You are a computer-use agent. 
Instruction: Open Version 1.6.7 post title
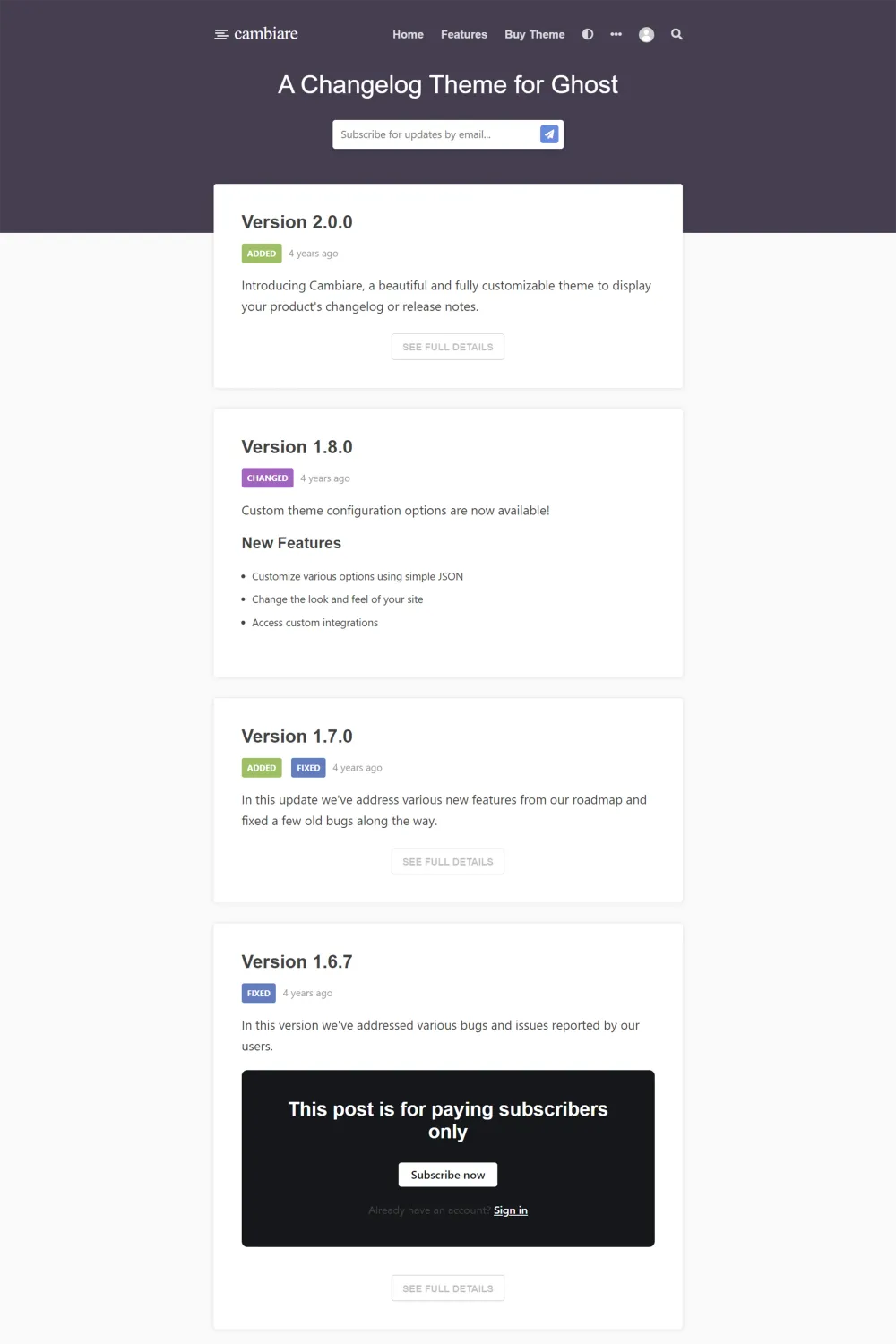click(297, 961)
